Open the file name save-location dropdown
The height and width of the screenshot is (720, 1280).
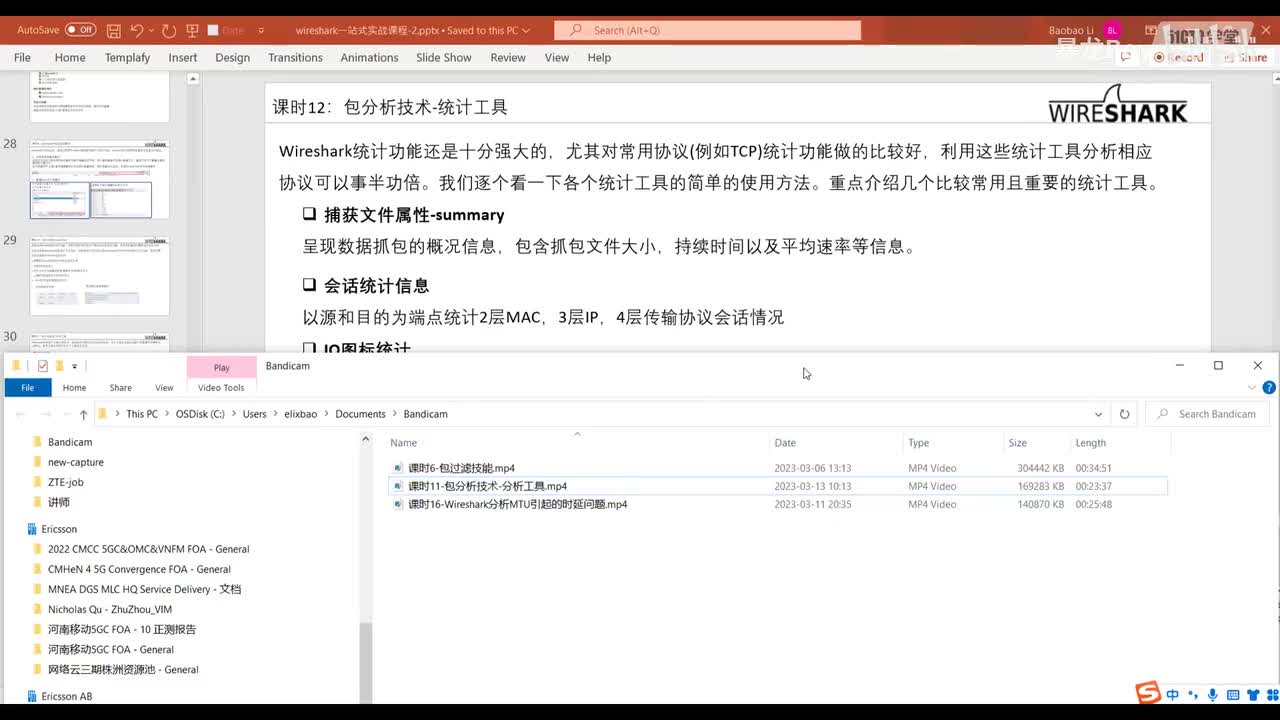(527, 30)
